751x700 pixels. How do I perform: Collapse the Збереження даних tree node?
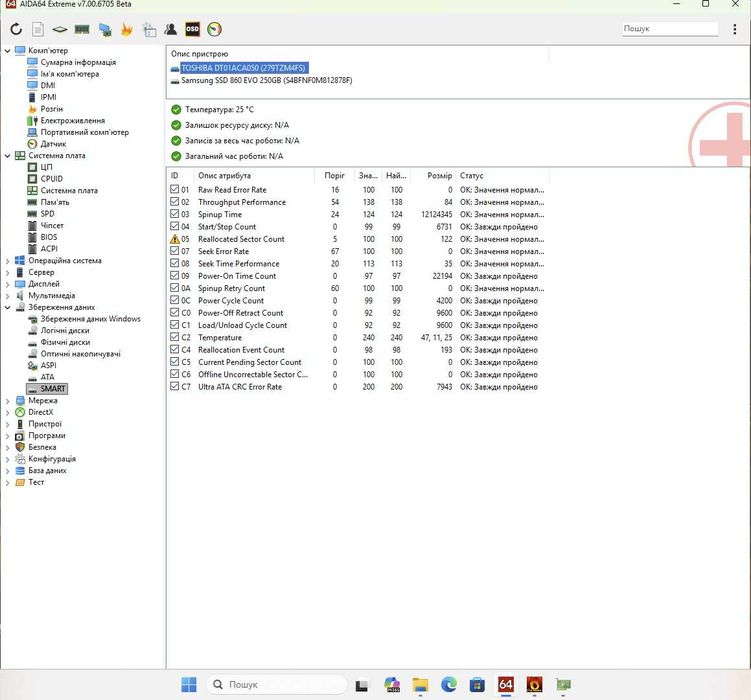click(x=7, y=307)
